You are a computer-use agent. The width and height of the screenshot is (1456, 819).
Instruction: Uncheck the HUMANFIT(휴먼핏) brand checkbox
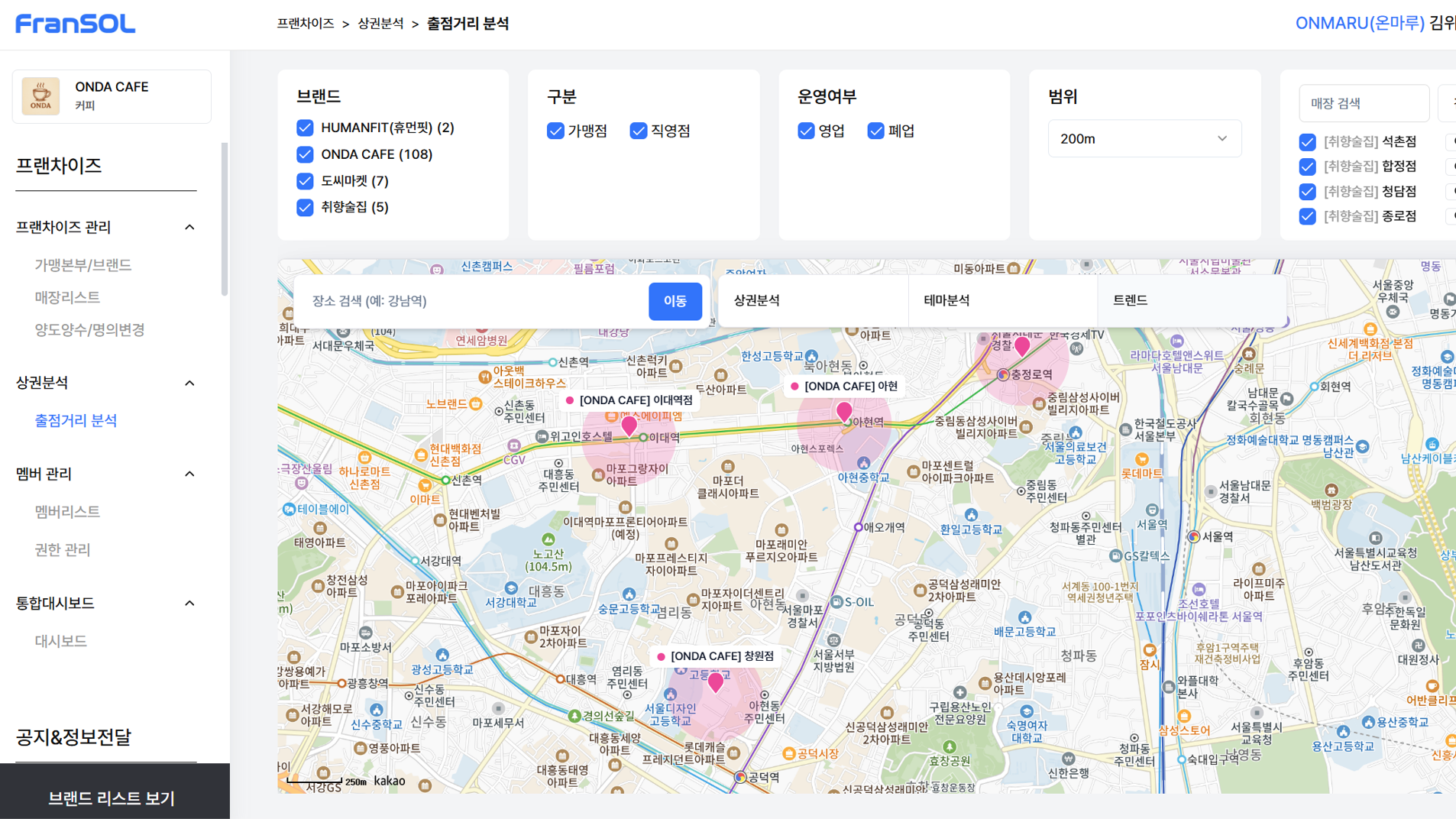pos(305,128)
